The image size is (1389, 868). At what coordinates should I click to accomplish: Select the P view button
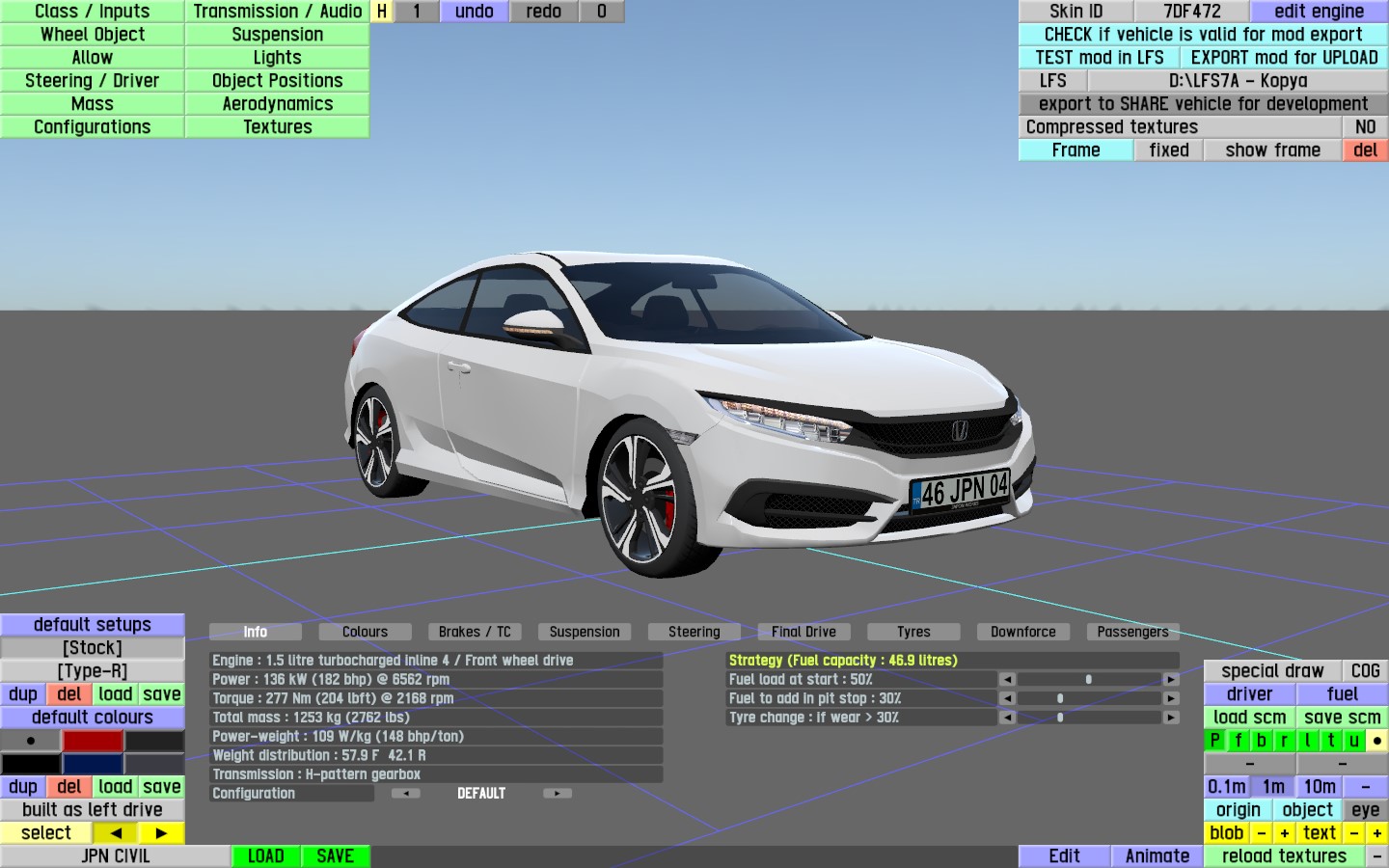pyautogui.click(x=1214, y=741)
